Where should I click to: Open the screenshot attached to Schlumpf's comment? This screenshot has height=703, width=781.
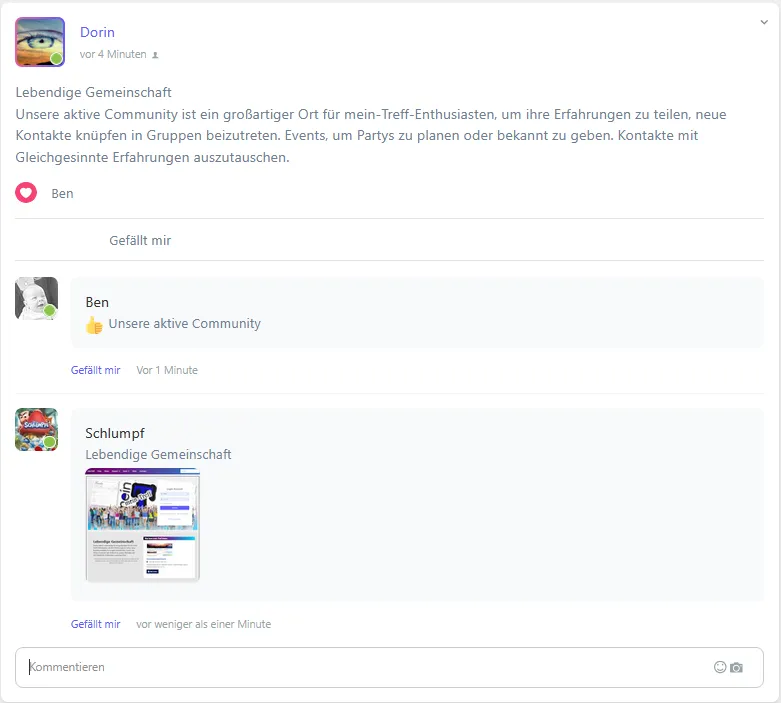click(x=142, y=525)
